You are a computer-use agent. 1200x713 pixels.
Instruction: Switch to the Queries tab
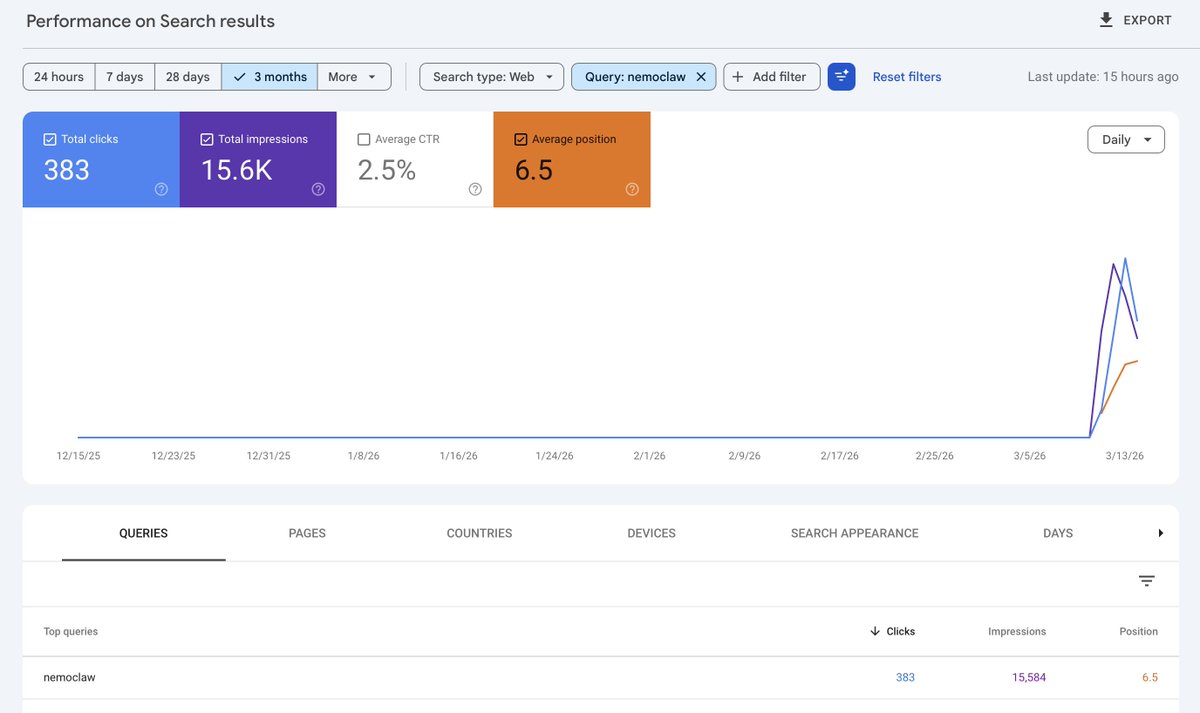pos(144,533)
